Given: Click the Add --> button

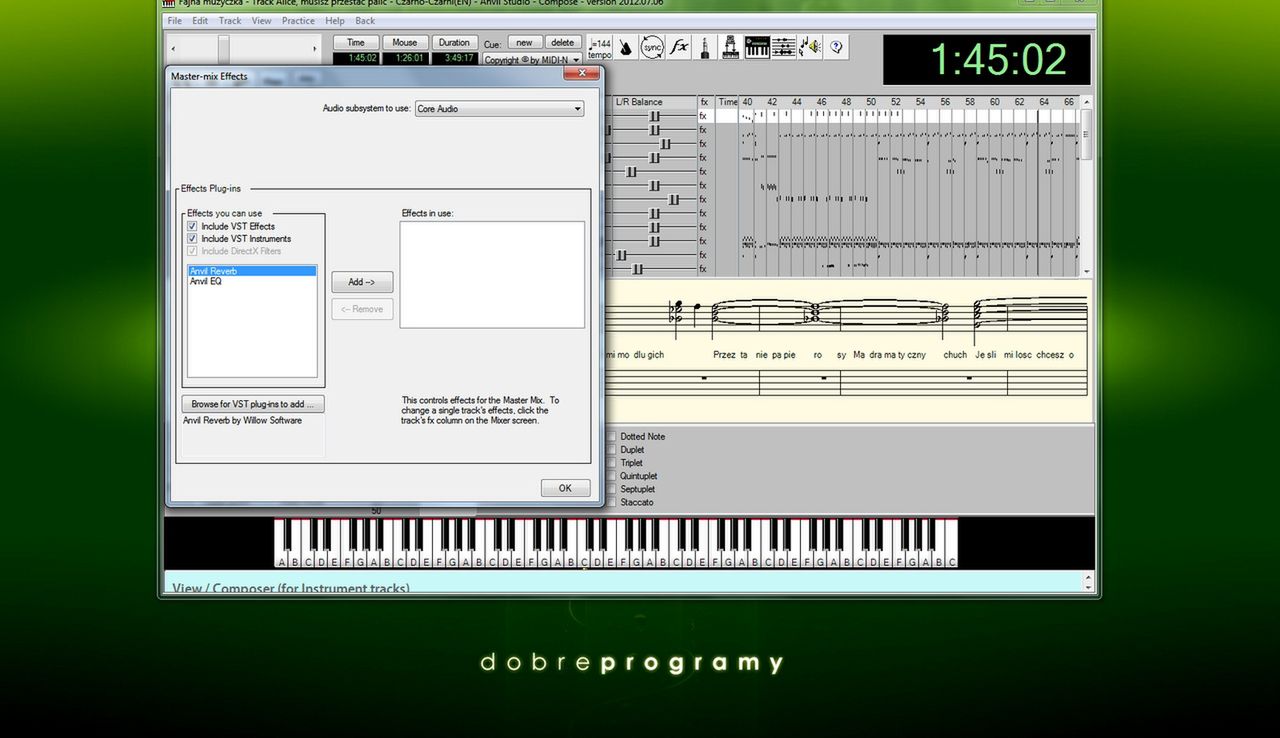Looking at the screenshot, I should (x=362, y=282).
